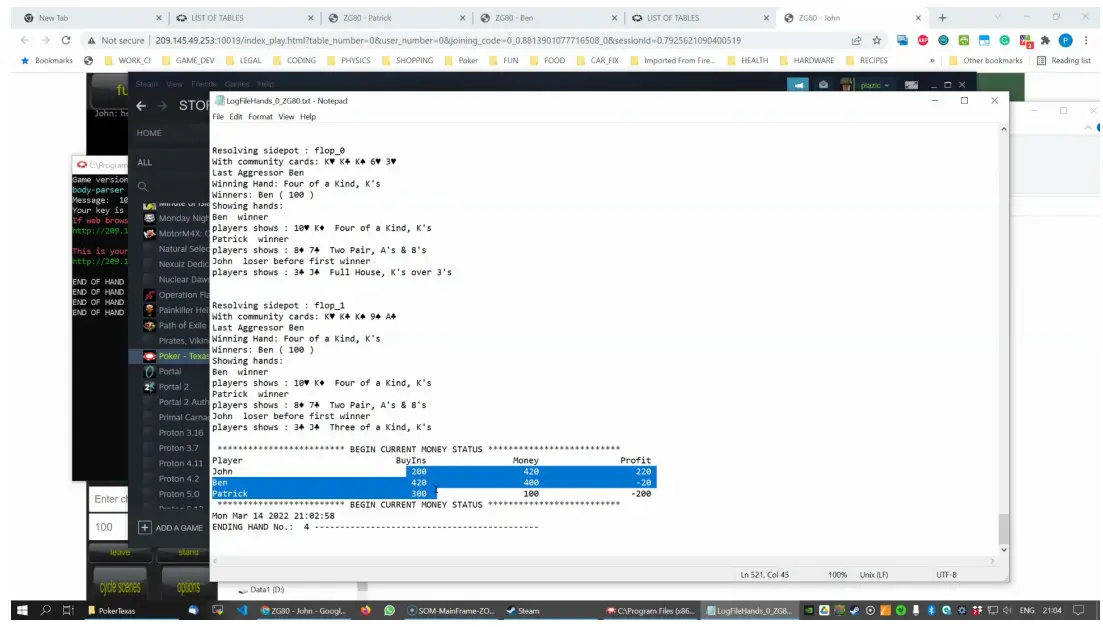Open the GAME_DEV bookmarks folder

point(187,61)
